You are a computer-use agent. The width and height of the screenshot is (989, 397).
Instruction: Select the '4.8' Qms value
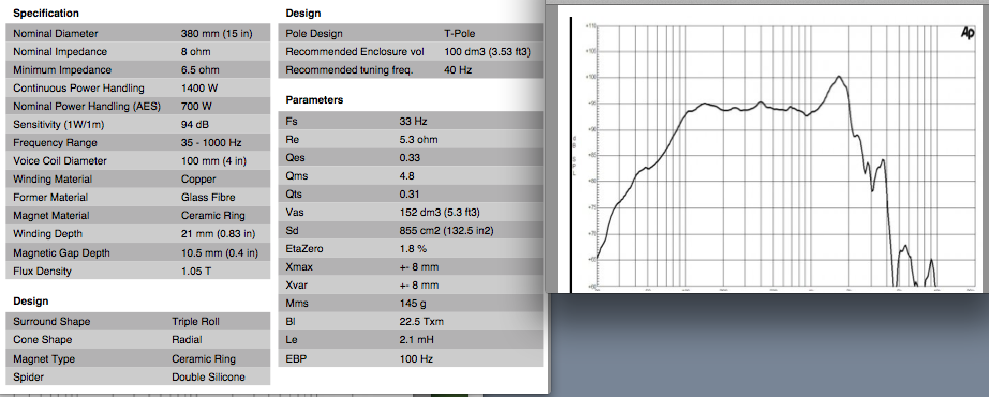(x=407, y=176)
